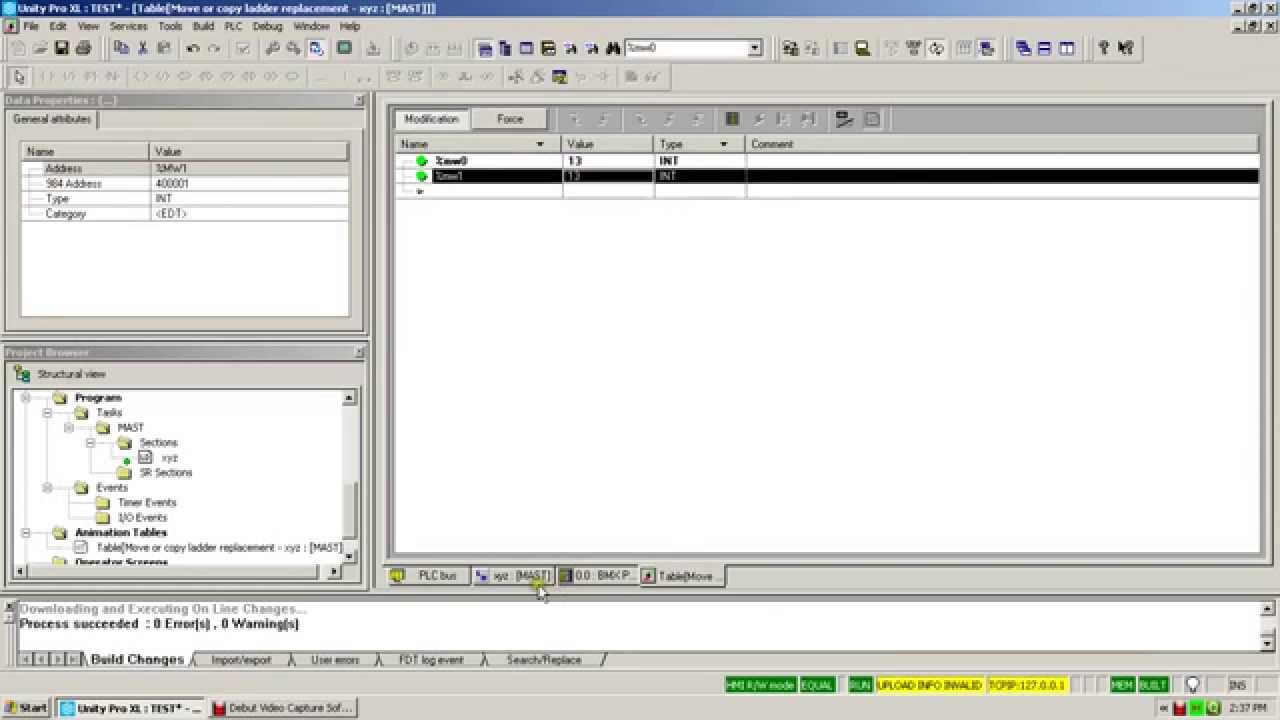Click the value cell of %mw0
The height and width of the screenshot is (720, 1280).
(608, 160)
